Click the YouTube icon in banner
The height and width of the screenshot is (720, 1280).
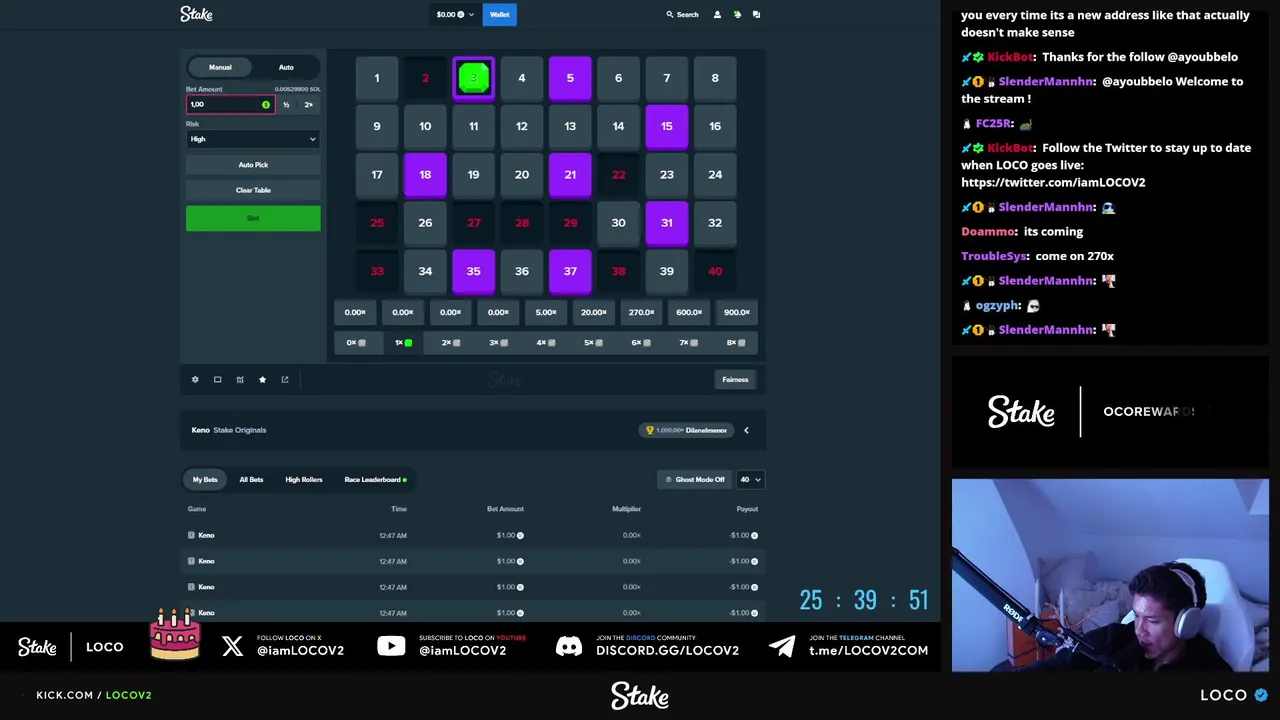(x=391, y=646)
